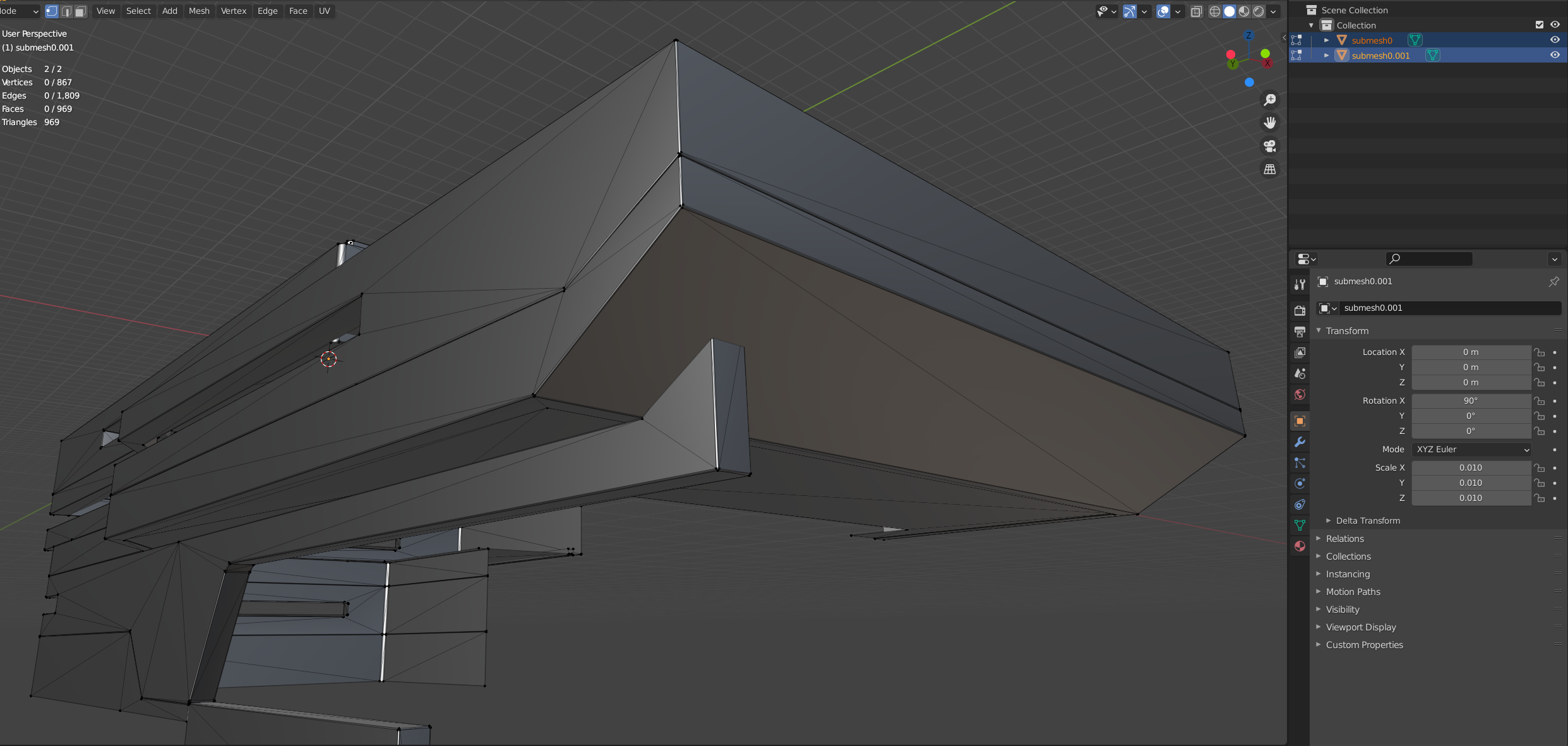
Task: Open properties editor type dropdown
Action: (1306, 259)
